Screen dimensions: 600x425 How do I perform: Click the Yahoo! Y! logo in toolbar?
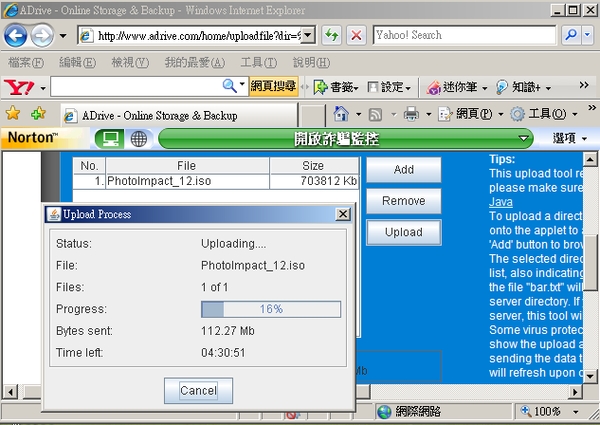pos(19,87)
